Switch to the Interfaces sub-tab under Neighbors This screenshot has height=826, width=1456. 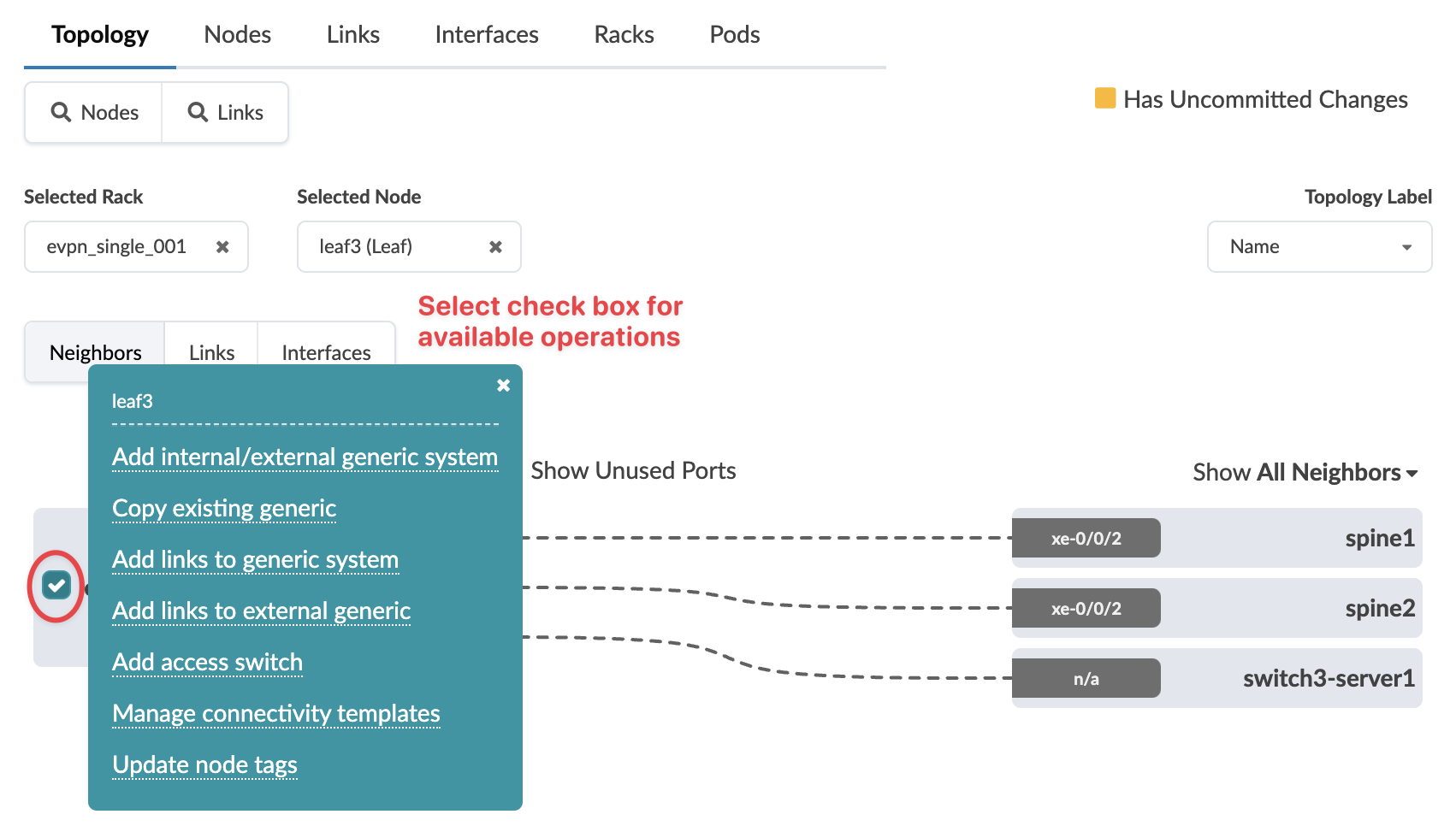click(326, 352)
